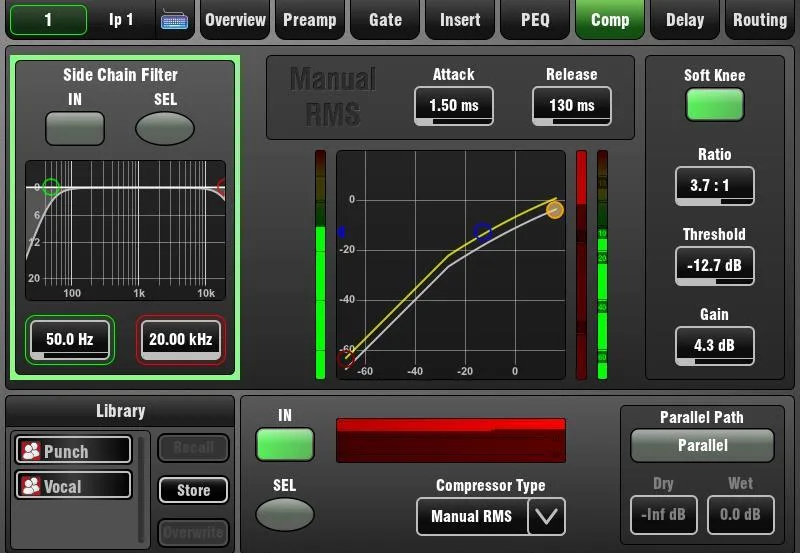Click the Library panel header

point(120,411)
